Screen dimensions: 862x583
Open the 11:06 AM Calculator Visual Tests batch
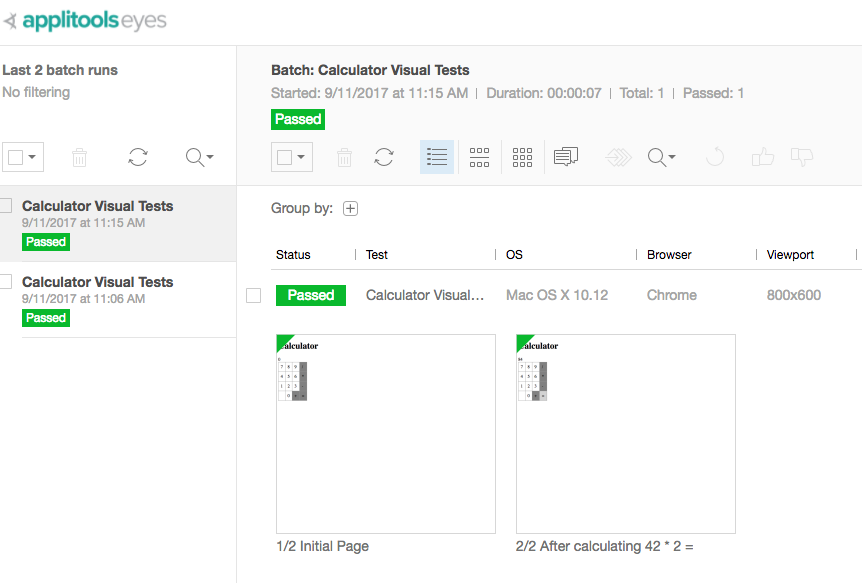98,282
